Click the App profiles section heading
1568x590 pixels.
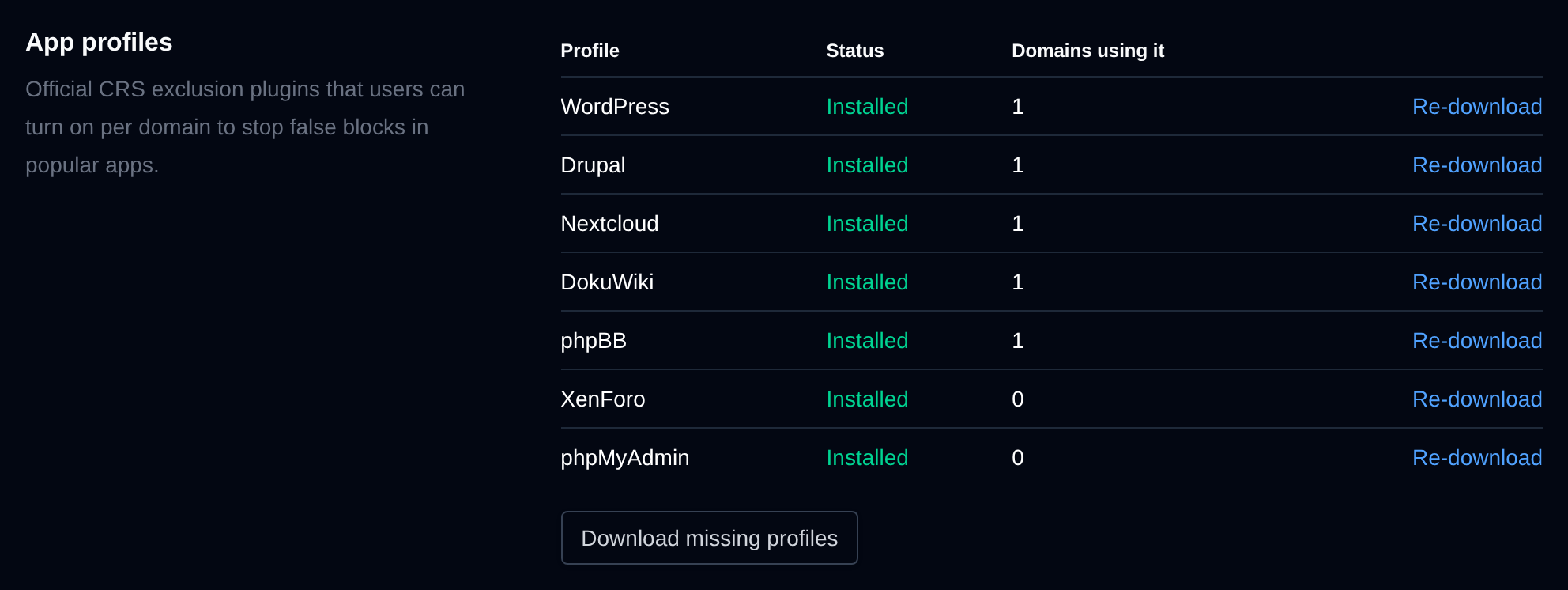[99, 42]
